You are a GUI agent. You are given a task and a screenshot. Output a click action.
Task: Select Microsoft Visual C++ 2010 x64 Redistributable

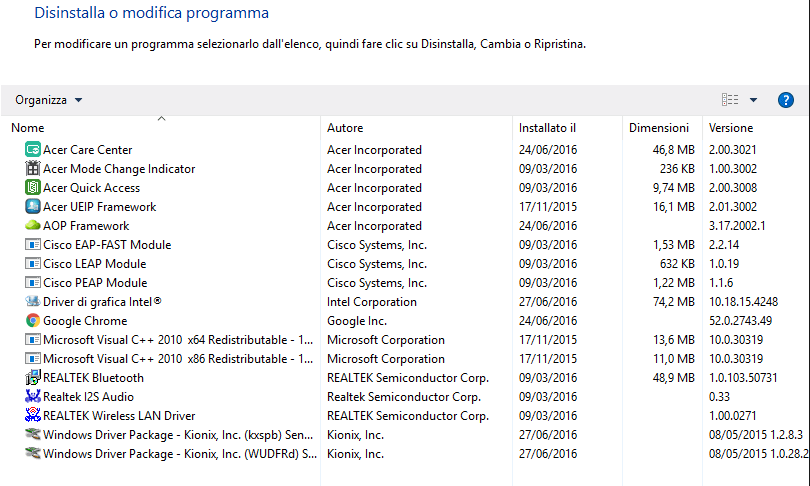pyautogui.click(x=180, y=340)
